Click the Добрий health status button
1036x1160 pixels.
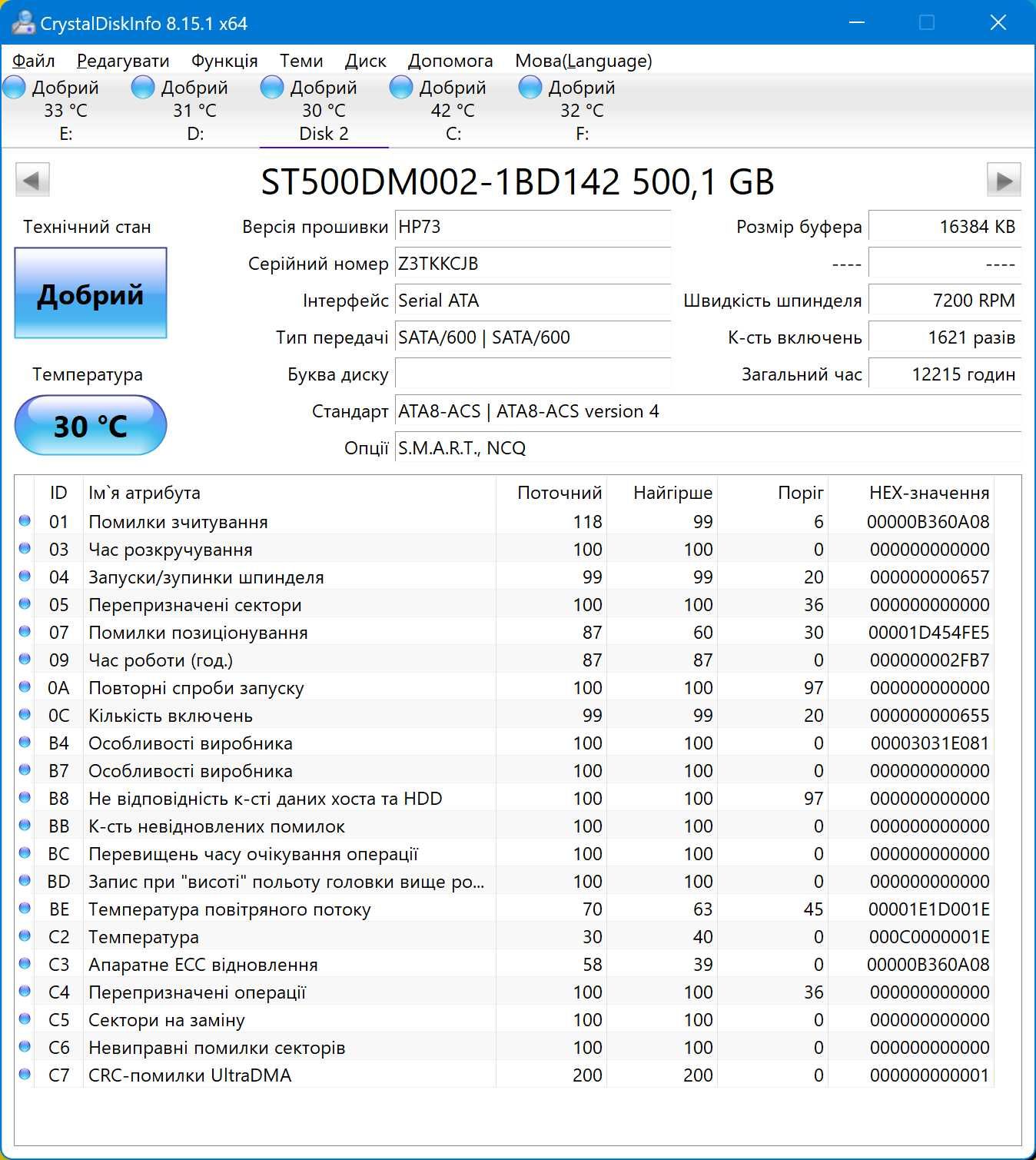[x=91, y=293]
